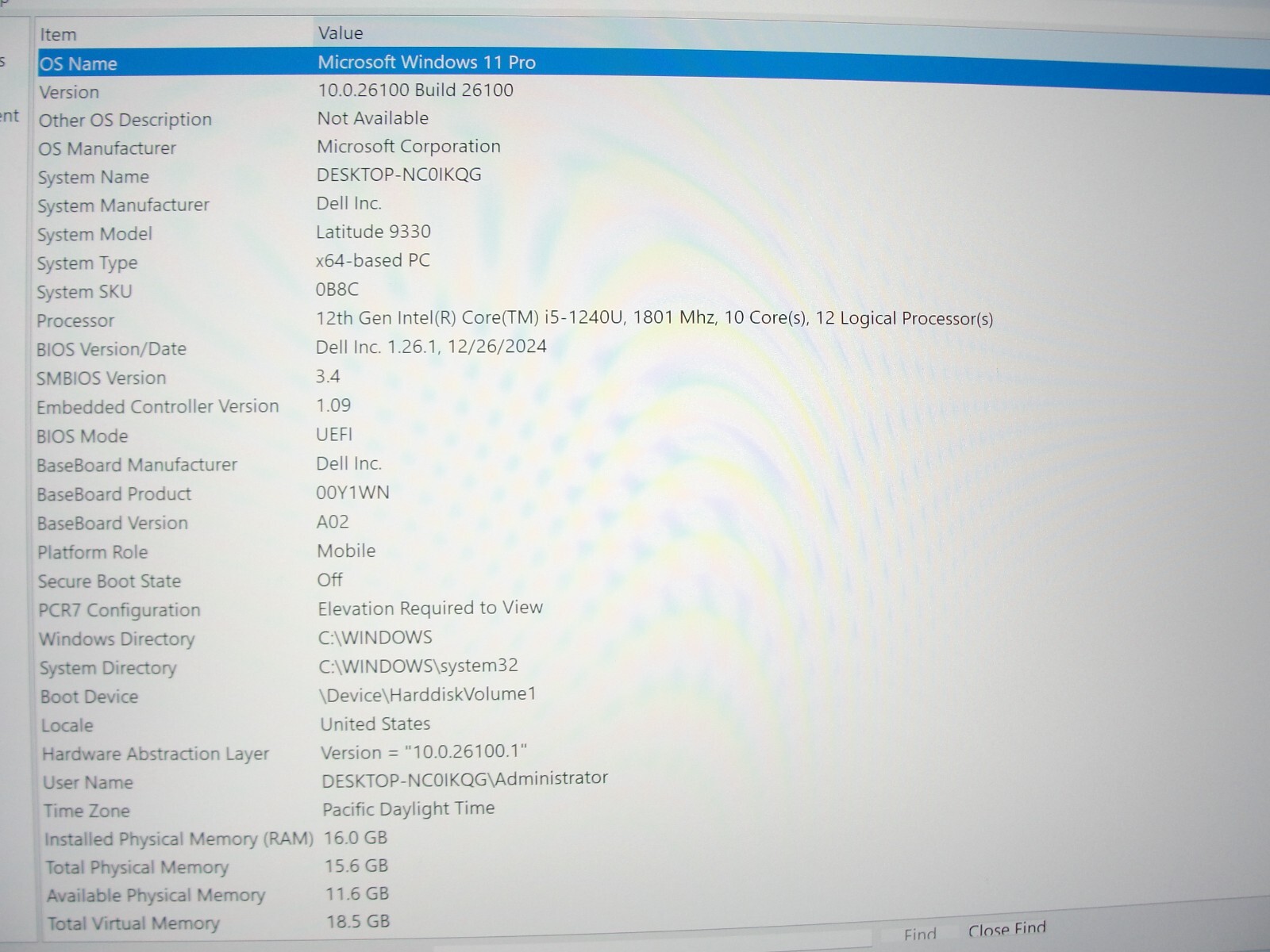
Task: Click x64-based PC value
Action: 372,261
